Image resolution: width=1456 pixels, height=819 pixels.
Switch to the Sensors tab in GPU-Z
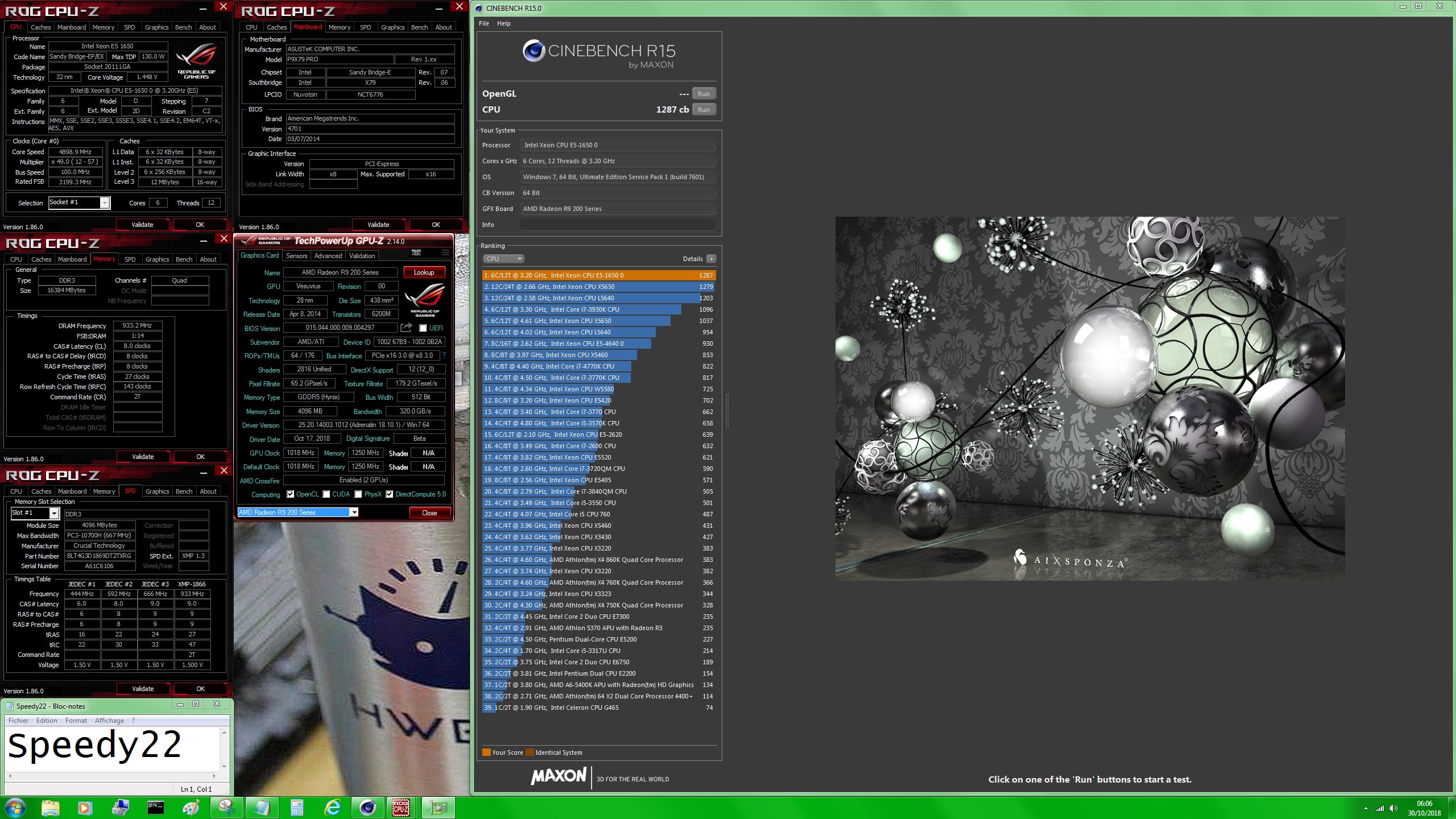[296, 256]
